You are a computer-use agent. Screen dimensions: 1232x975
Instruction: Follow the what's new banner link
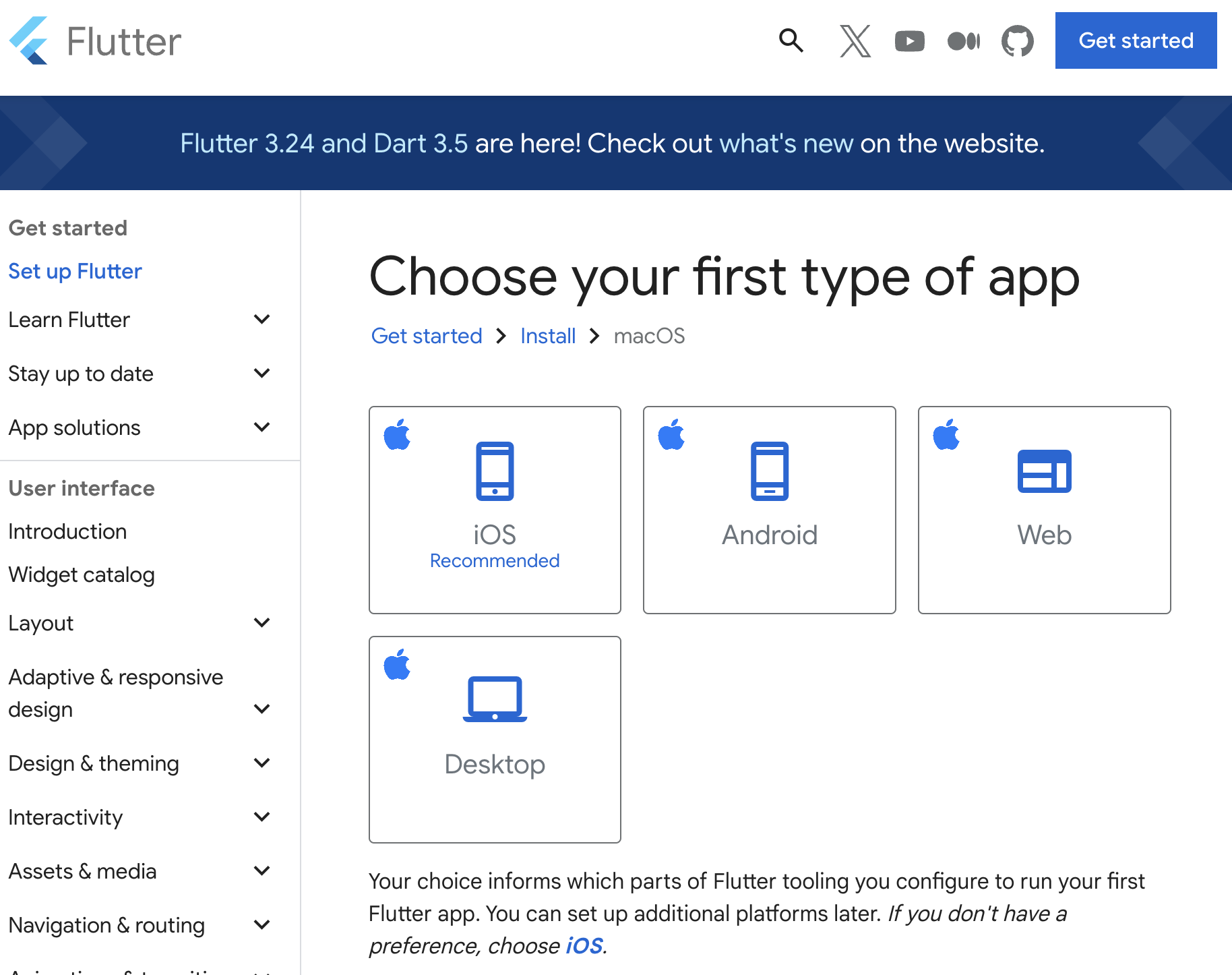click(787, 144)
